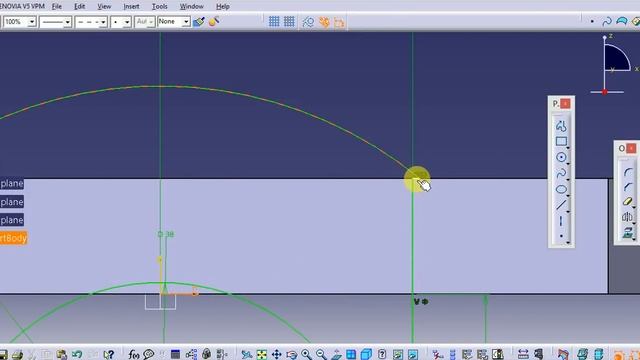Click the Fit All In icon

click(261, 354)
